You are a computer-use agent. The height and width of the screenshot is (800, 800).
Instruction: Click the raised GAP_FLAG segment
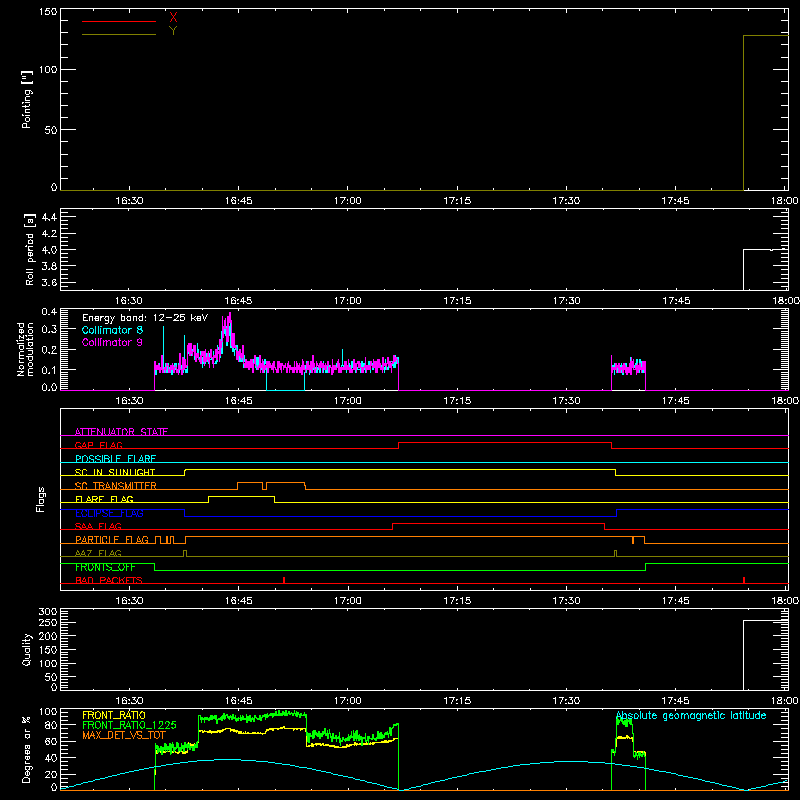click(x=505, y=442)
